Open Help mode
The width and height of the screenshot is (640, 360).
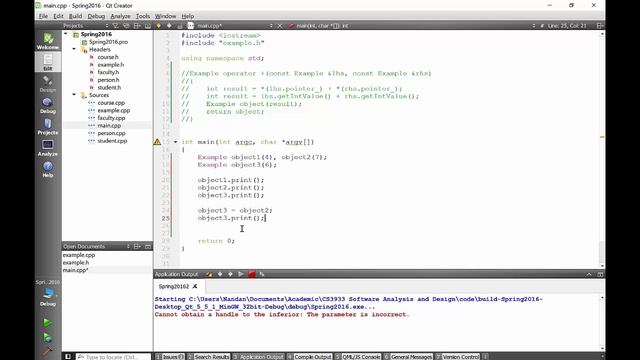(48, 169)
